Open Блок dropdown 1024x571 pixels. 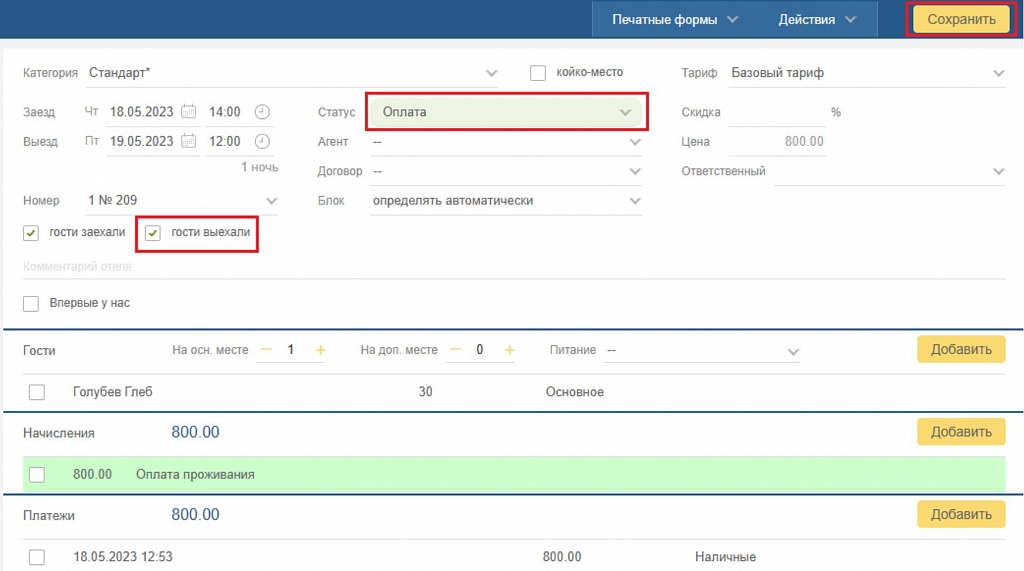tap(506, 201)
